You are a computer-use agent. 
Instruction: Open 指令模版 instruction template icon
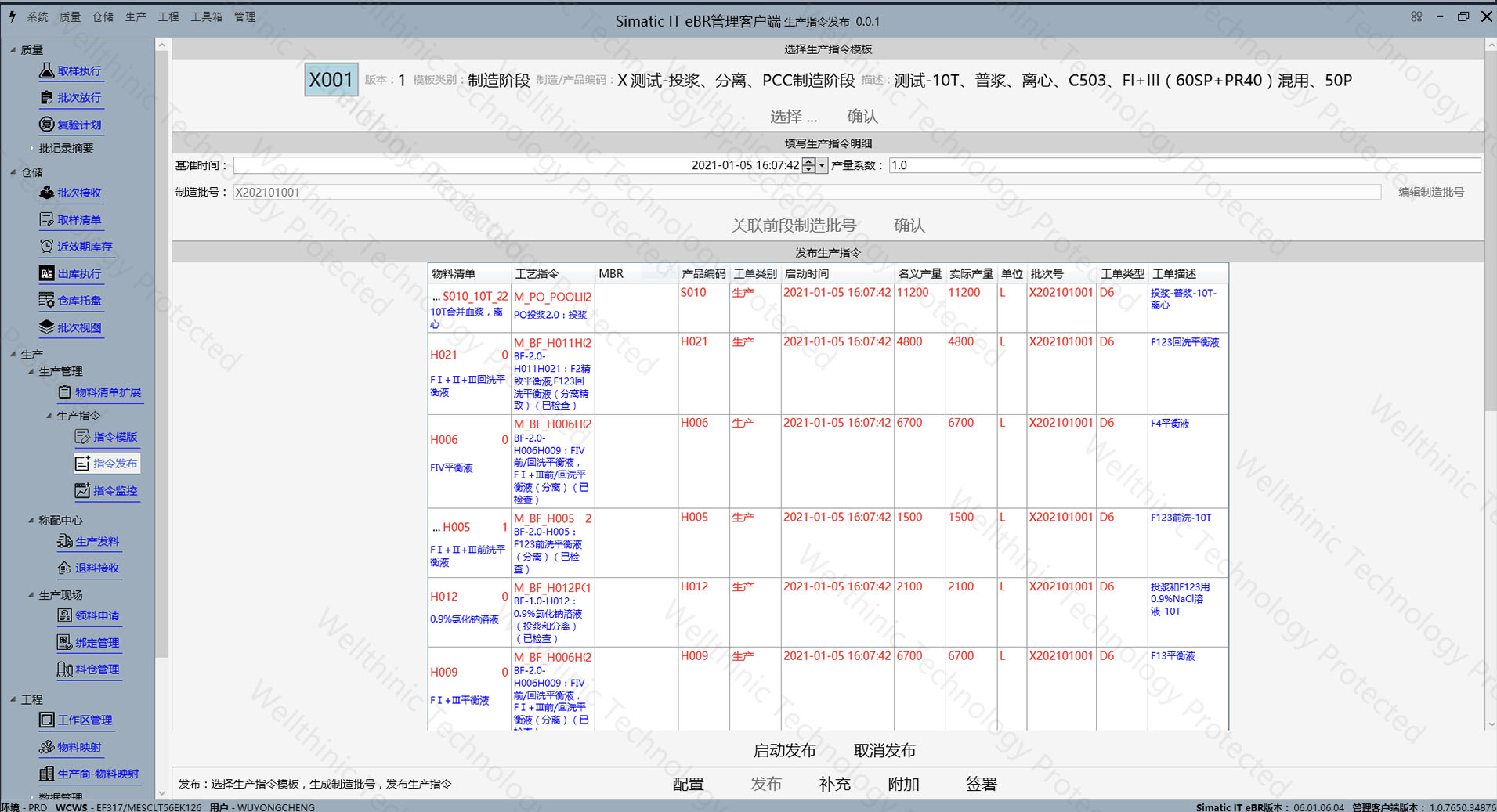pyautogui.click(x=83, y=437)
